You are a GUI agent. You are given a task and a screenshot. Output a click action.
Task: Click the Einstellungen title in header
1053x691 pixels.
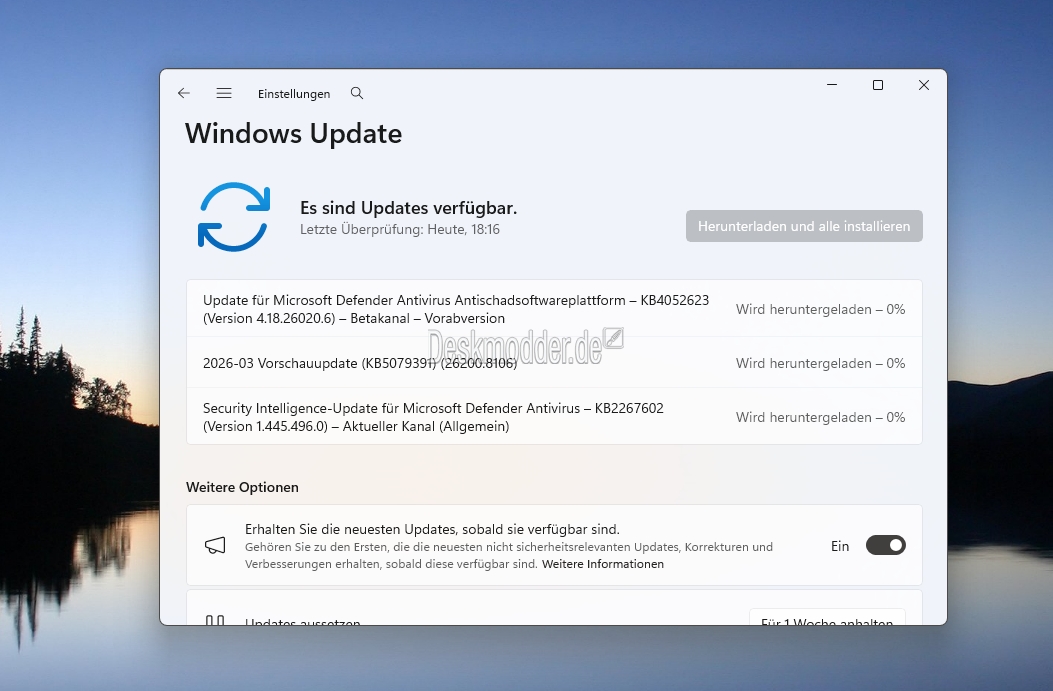coord(294,94)
